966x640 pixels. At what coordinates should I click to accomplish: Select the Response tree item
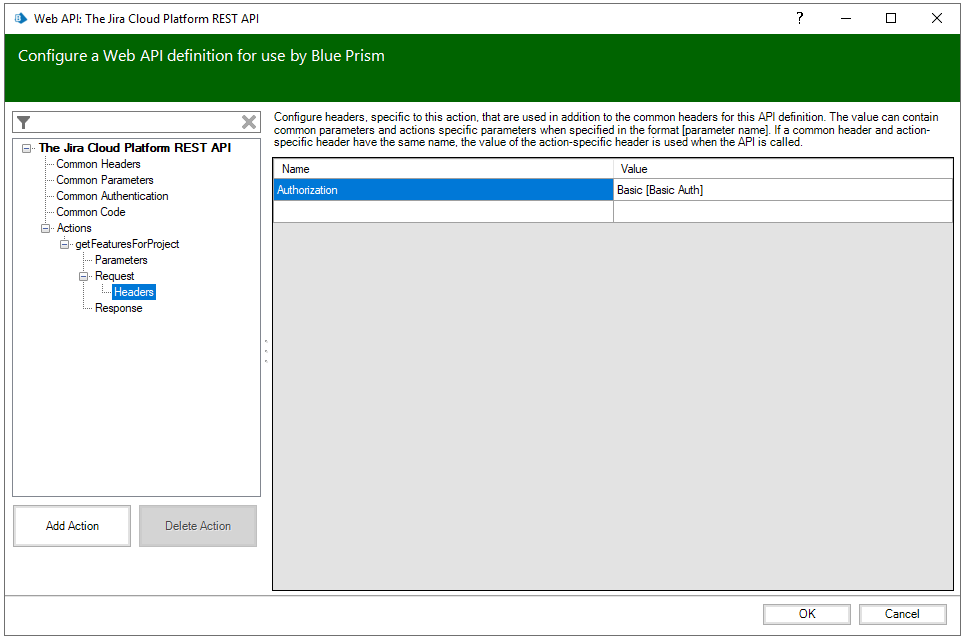click(118, 308)
